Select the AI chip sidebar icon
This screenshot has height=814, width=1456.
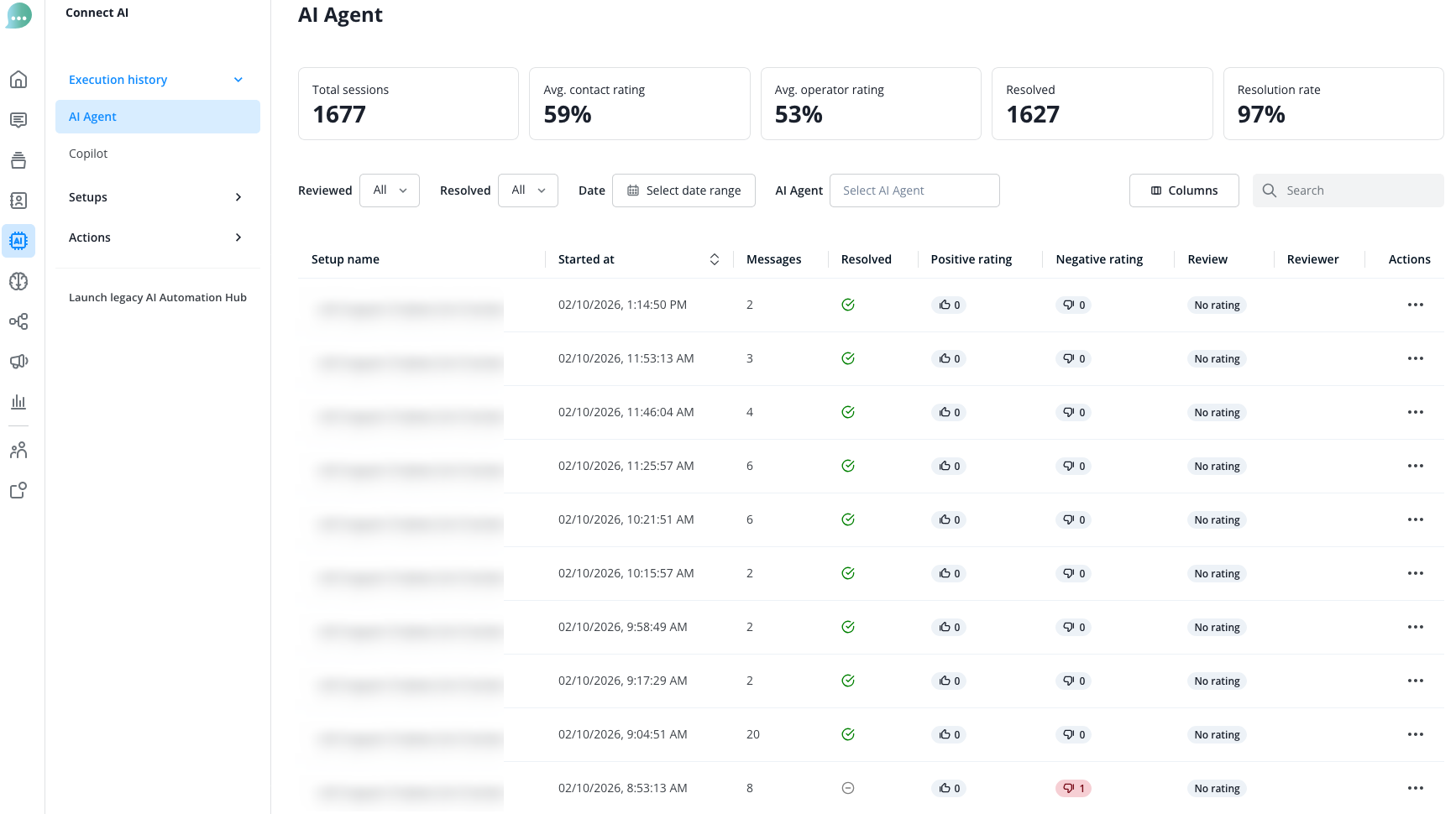[x=18, y=241]
